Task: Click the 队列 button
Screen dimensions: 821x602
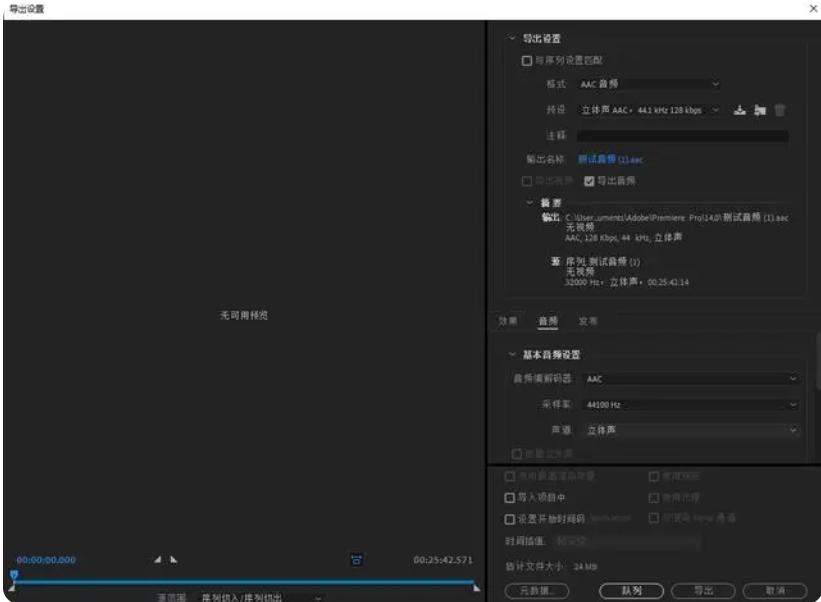Action: 632,590
